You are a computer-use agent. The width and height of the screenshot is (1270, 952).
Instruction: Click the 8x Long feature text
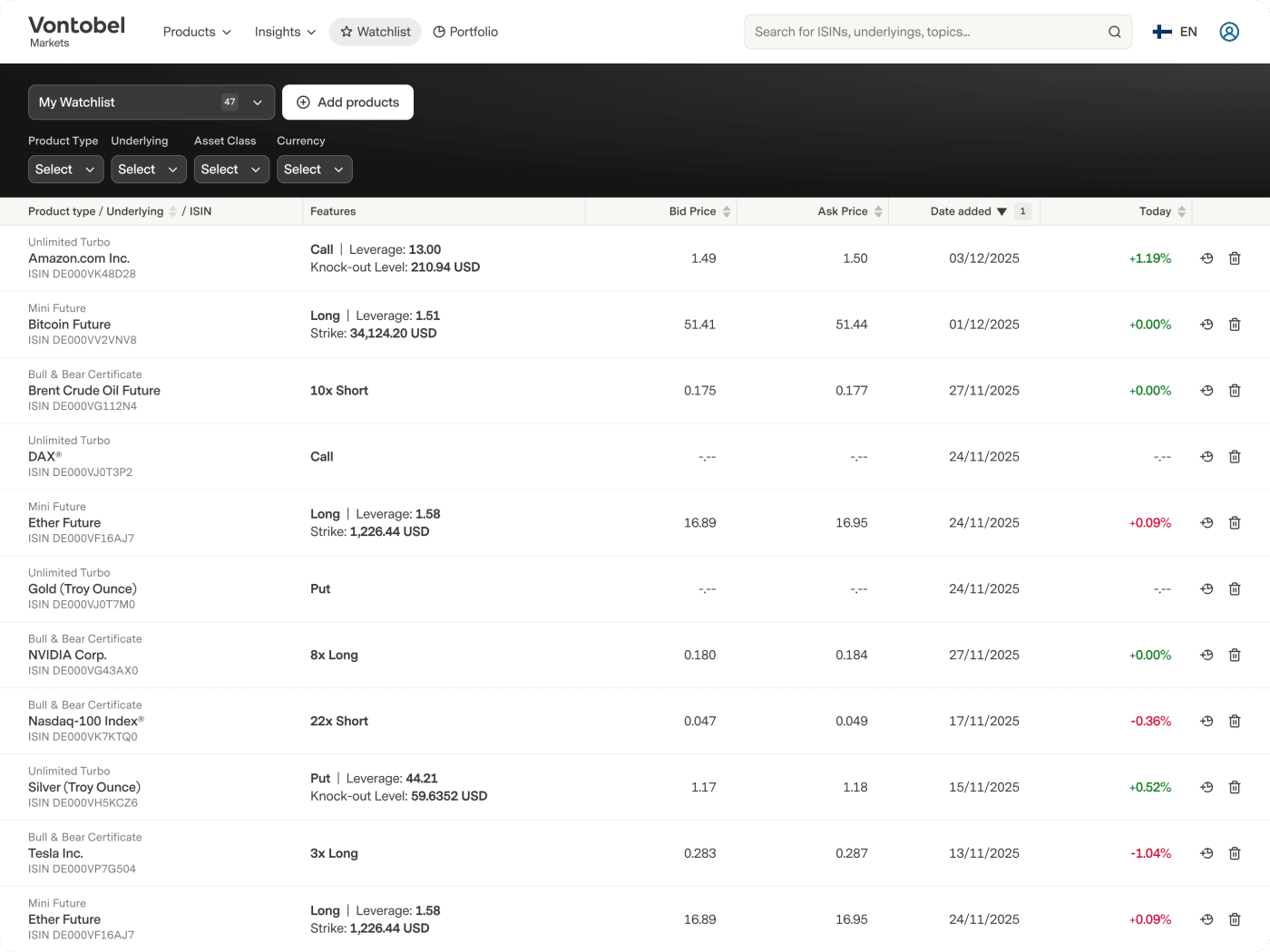[334, 656]
